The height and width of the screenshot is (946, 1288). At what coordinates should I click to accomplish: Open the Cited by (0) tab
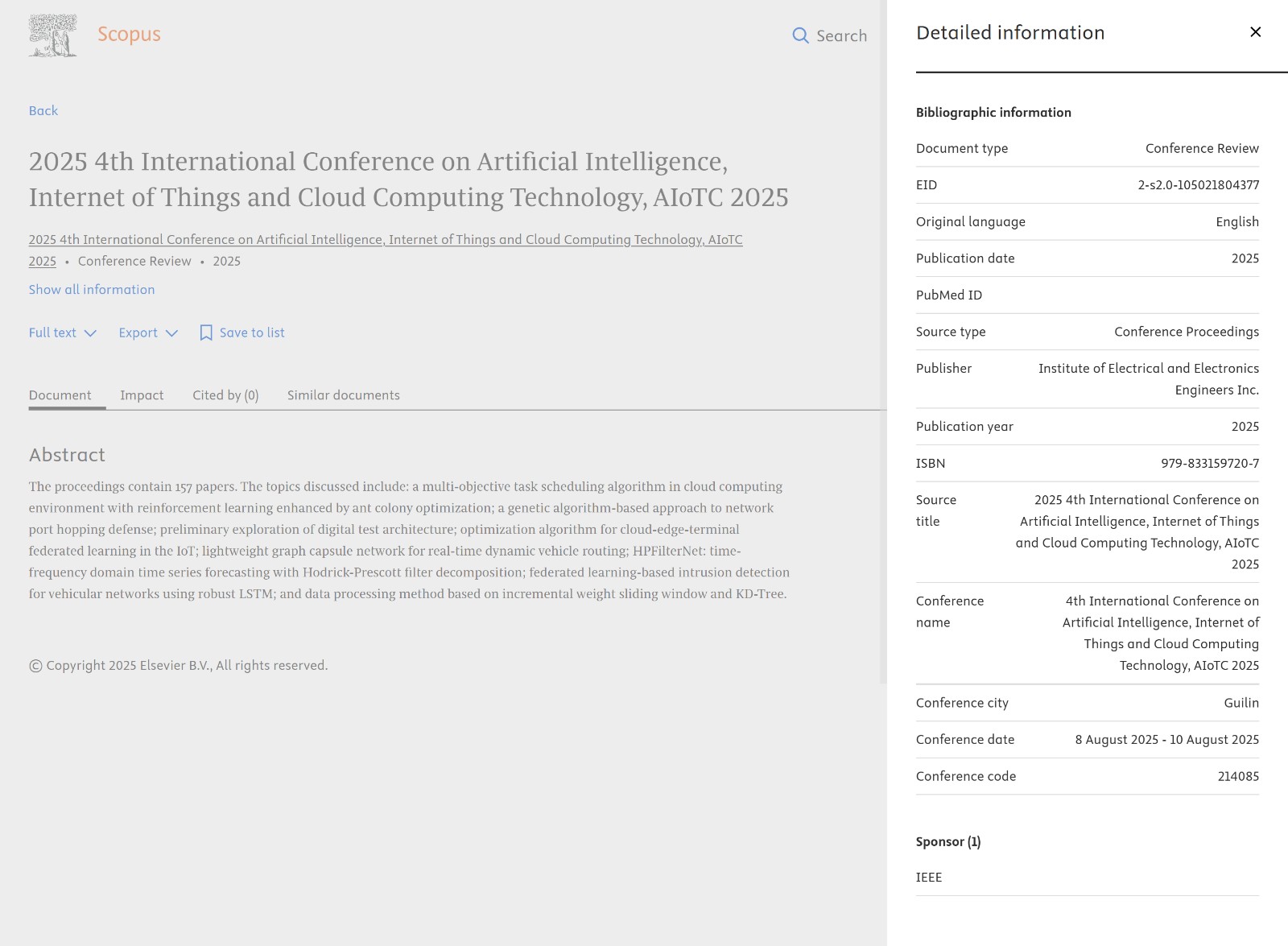(225, 395)
